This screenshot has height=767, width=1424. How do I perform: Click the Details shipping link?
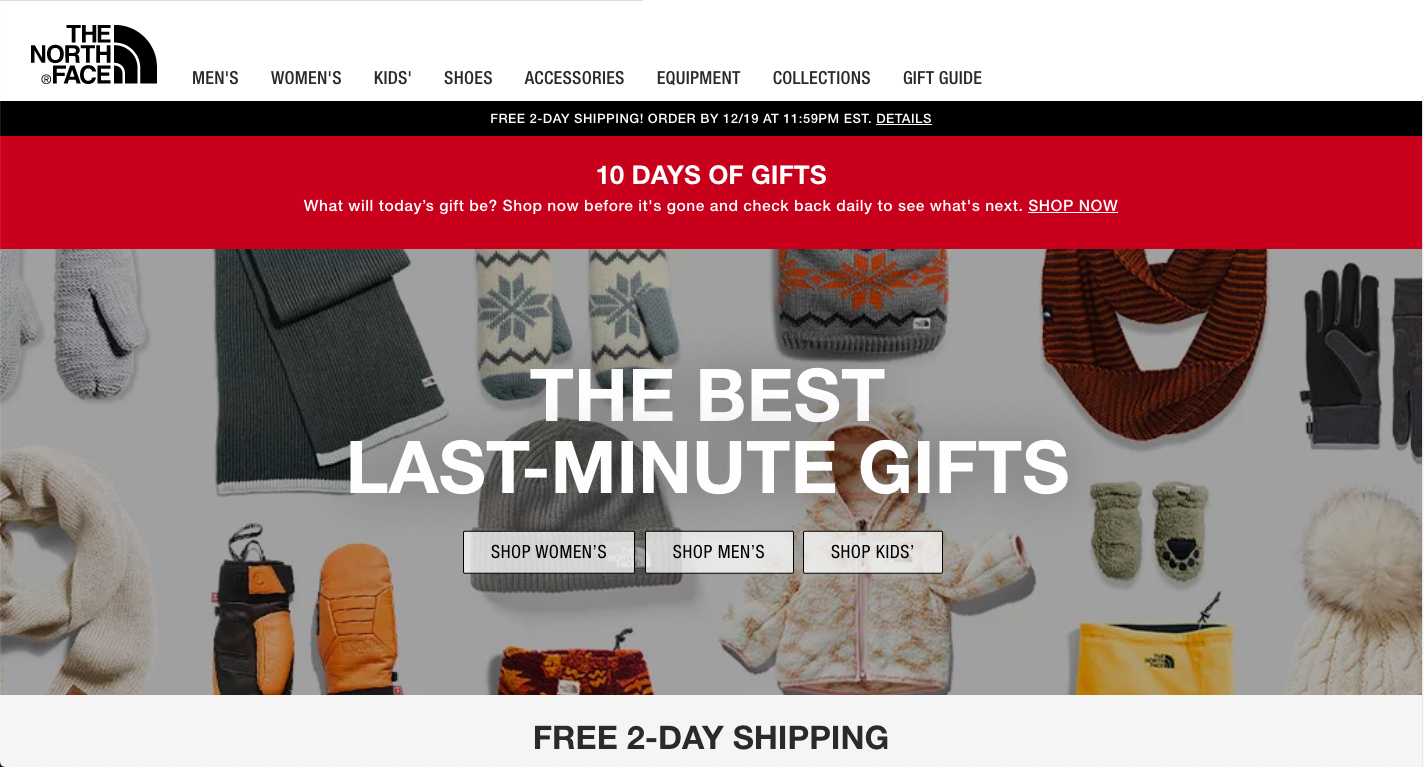pos(904,118)
